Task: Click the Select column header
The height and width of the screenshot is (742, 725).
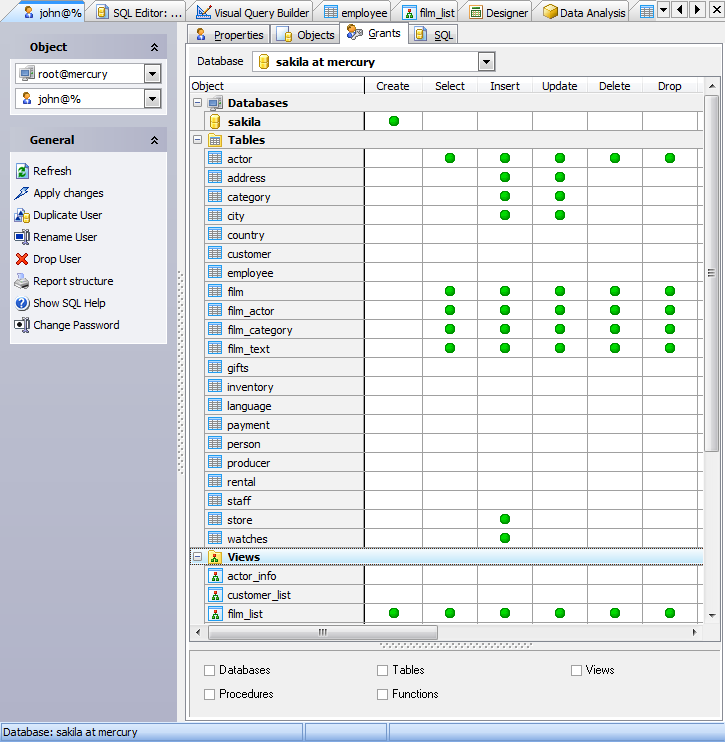Action: [x=449, y=86]
